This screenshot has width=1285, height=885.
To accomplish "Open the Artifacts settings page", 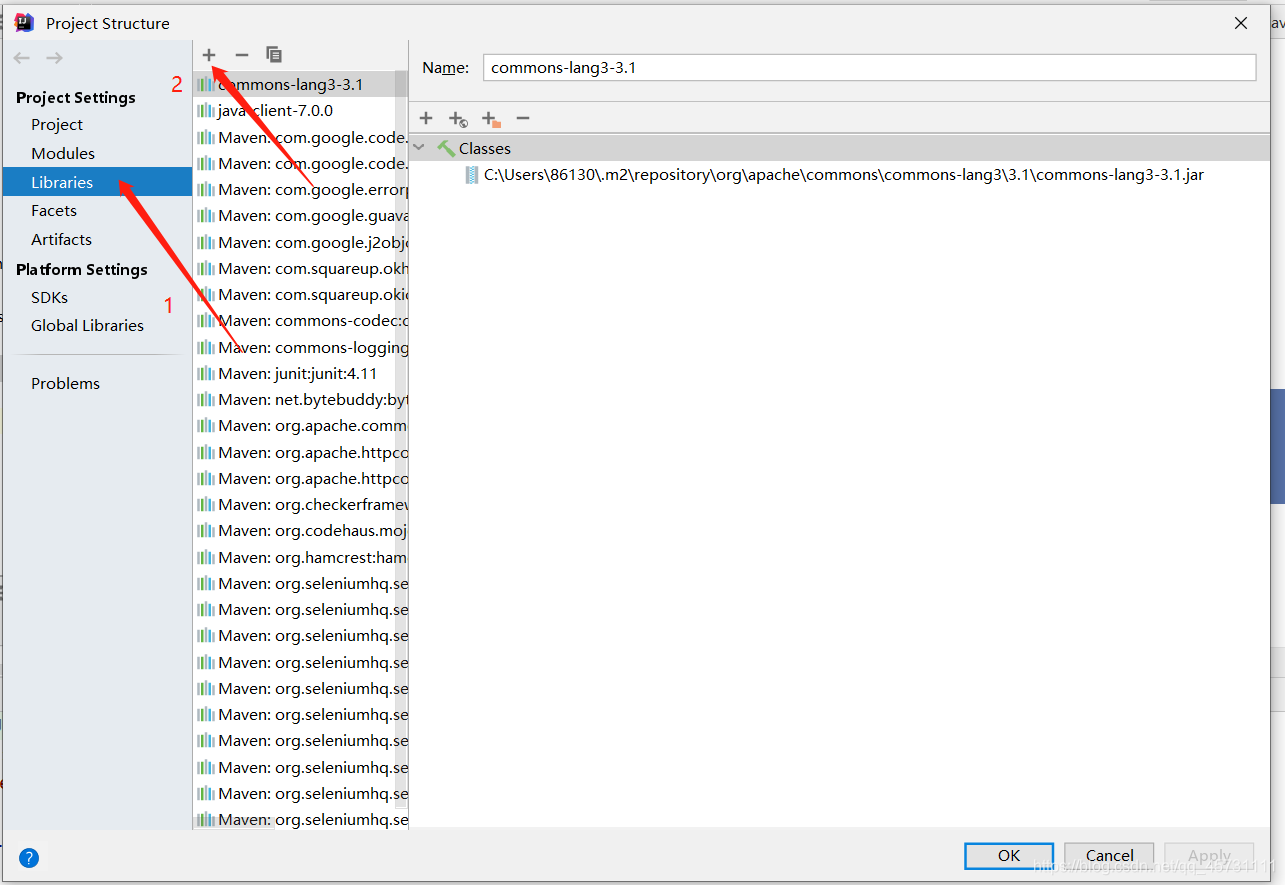I will pos(61,239).
